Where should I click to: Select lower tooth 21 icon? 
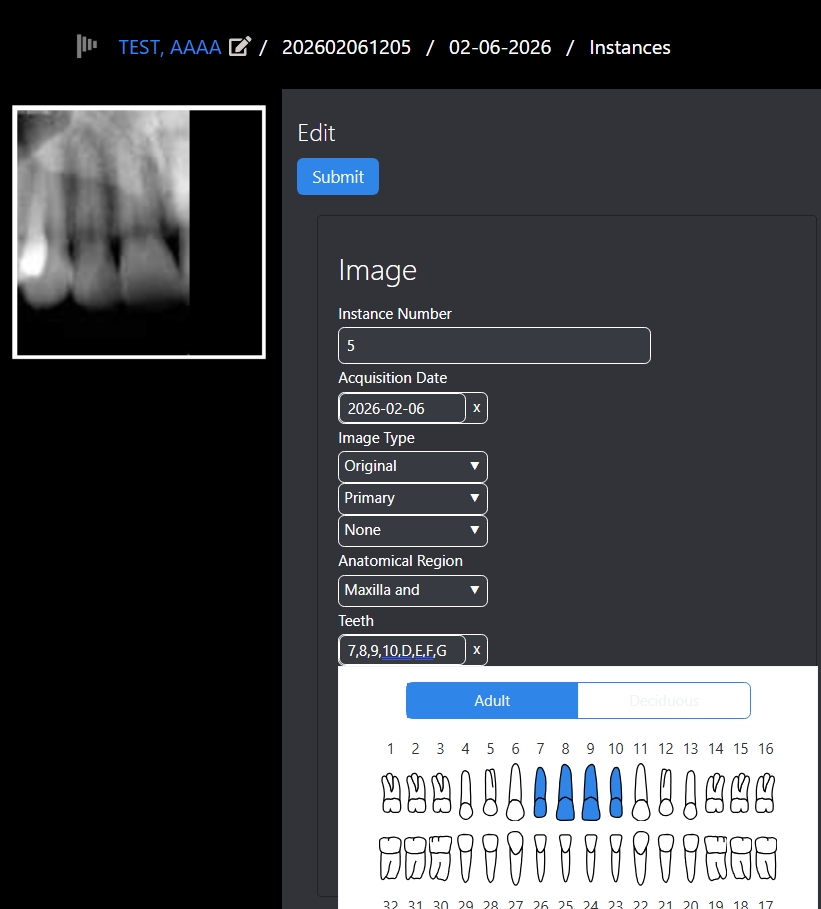(666, 858)
